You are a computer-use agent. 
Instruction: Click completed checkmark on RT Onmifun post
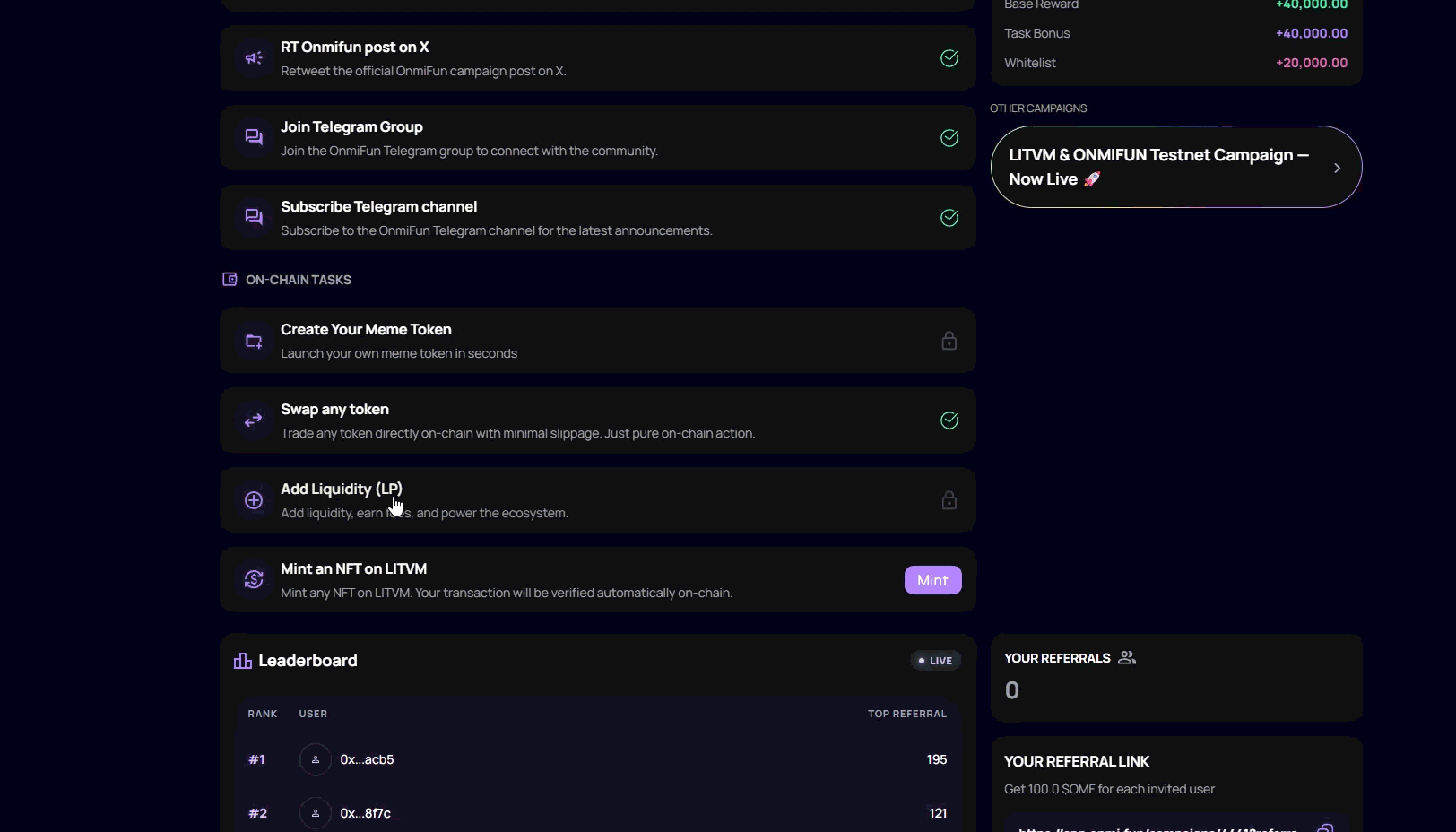949,58
